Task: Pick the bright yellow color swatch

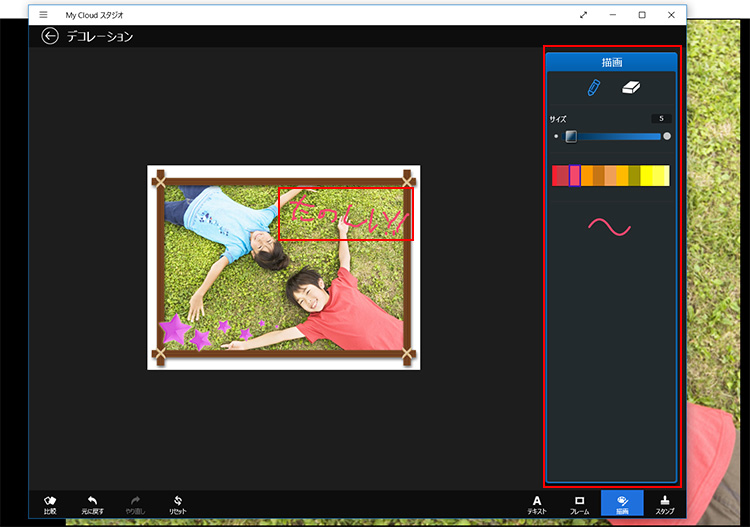Action: (x=647, y=176)
